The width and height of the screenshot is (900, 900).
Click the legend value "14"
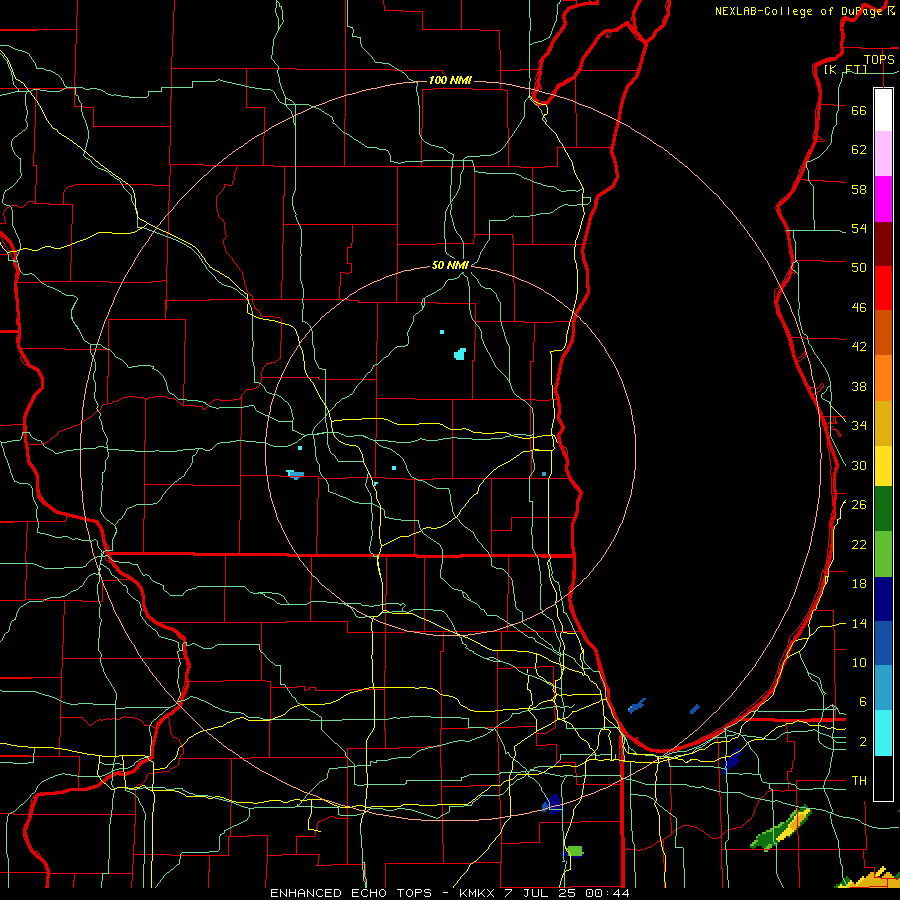[859, 623]
